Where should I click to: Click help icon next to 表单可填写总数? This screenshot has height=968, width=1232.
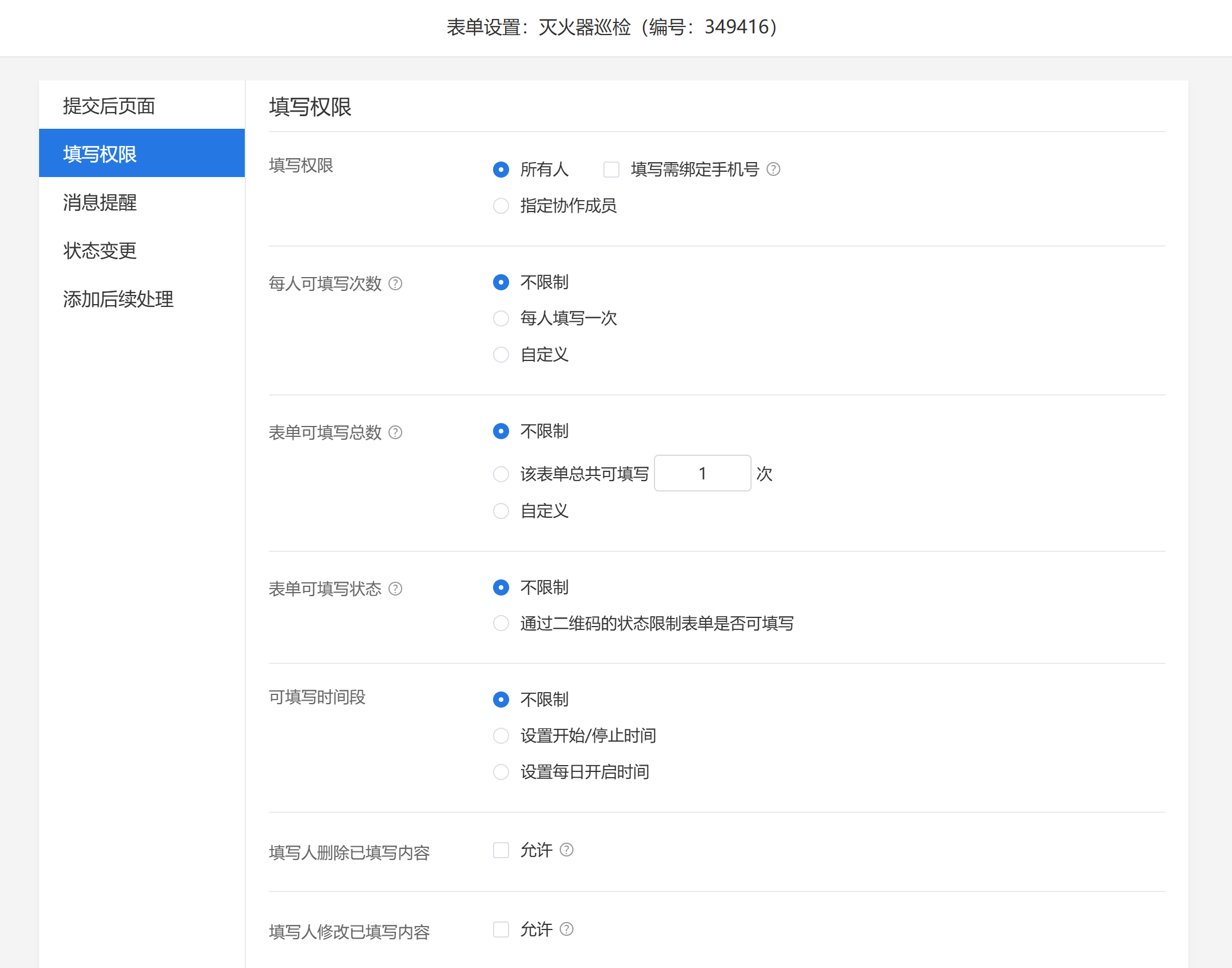point(395,432)
